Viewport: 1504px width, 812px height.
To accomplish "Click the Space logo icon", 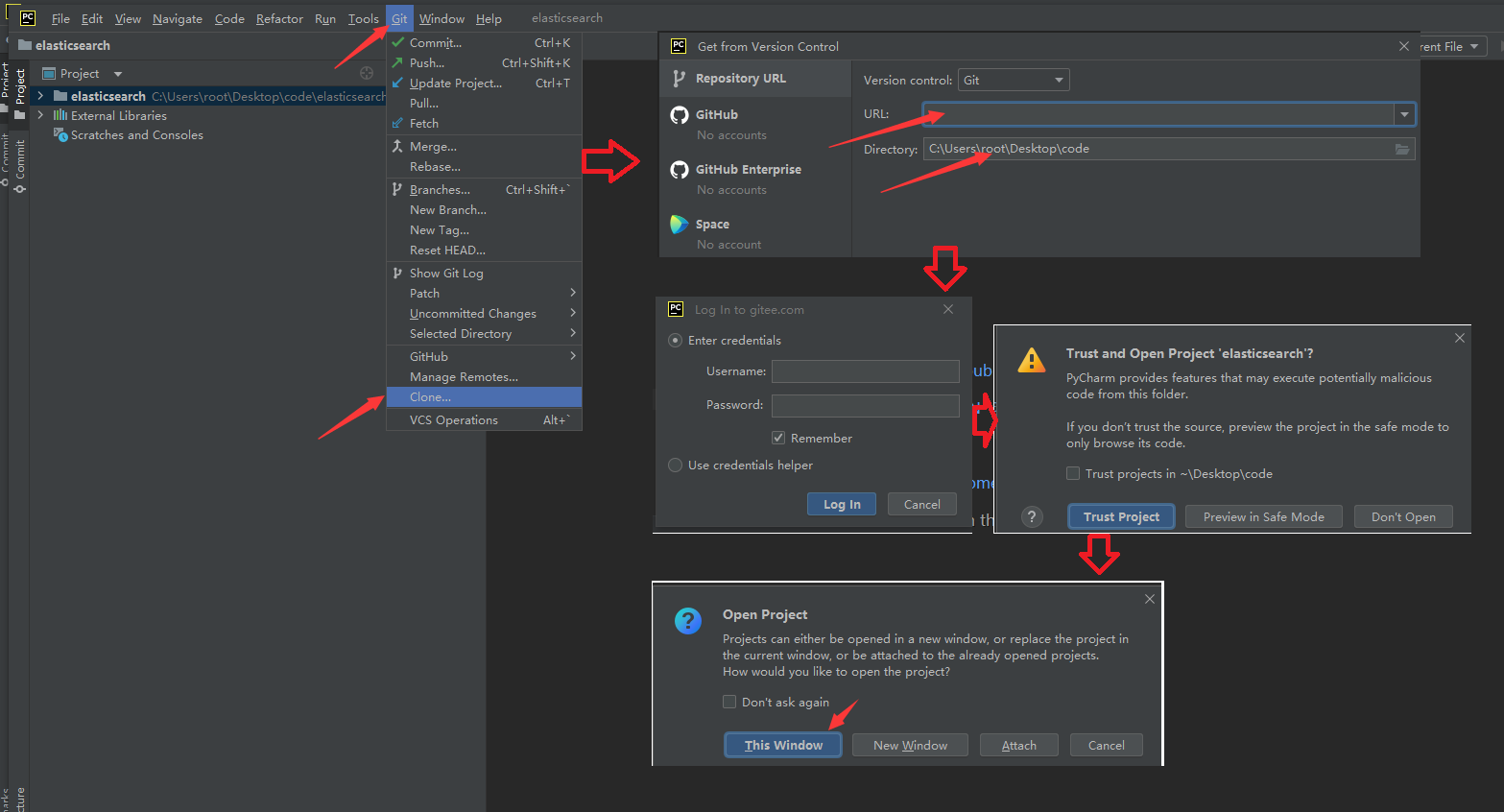I will click(680, 225).
